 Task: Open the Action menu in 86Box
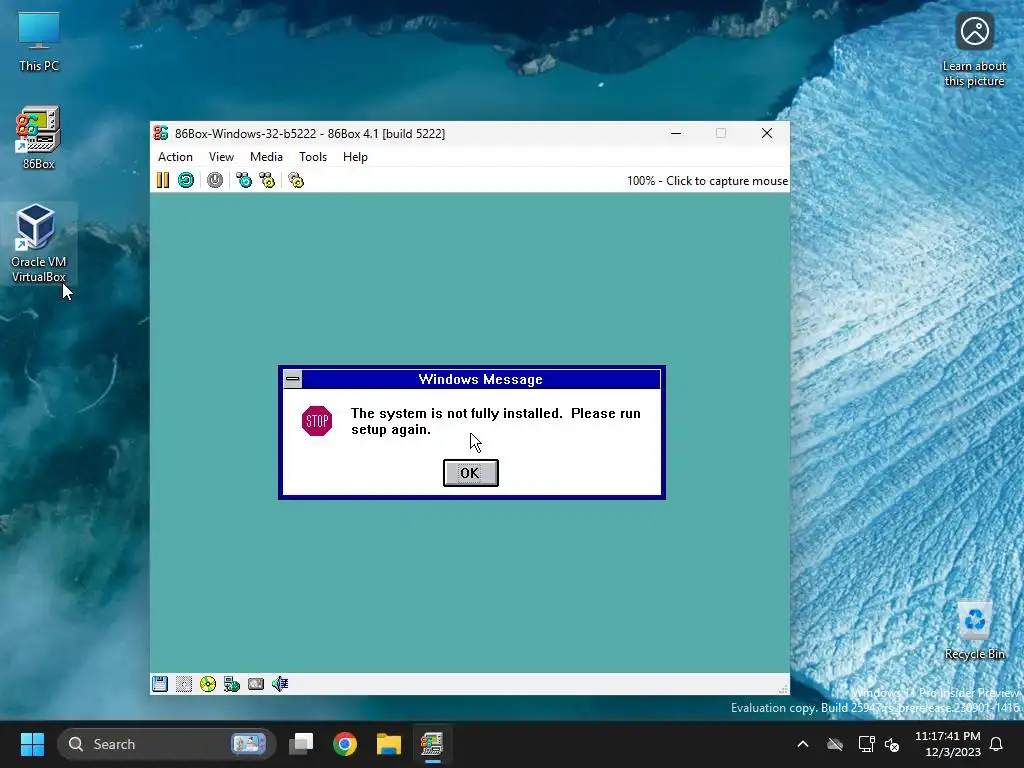coord(175,157)
